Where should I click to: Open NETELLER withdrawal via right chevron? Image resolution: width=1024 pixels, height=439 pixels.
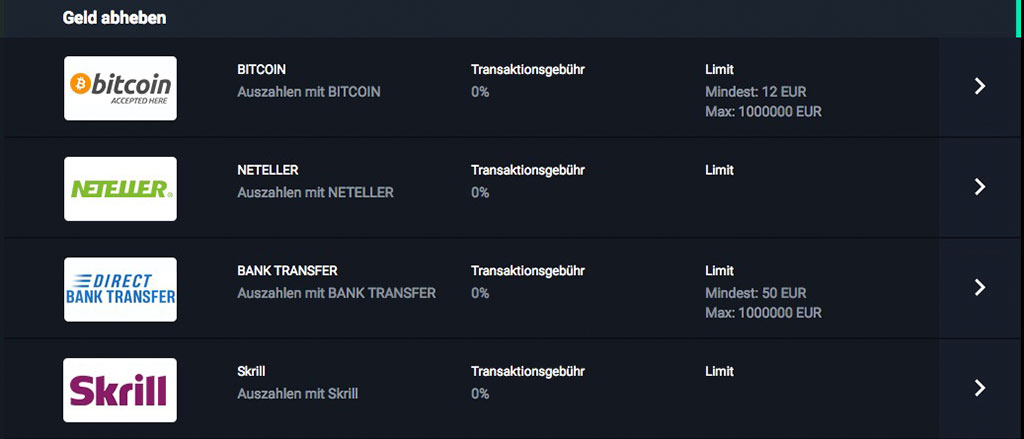(x=980, y=187)
